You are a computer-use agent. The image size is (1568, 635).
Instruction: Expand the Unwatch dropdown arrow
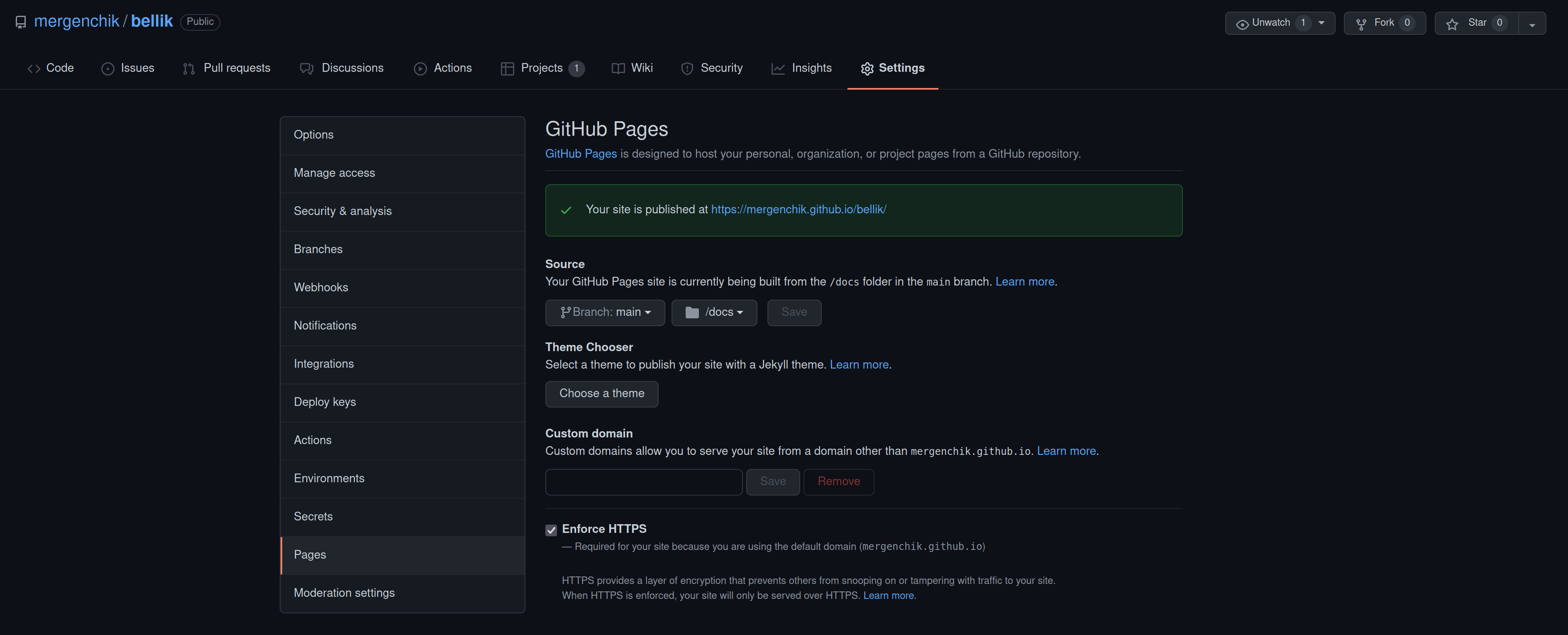tap(1321, 23)
